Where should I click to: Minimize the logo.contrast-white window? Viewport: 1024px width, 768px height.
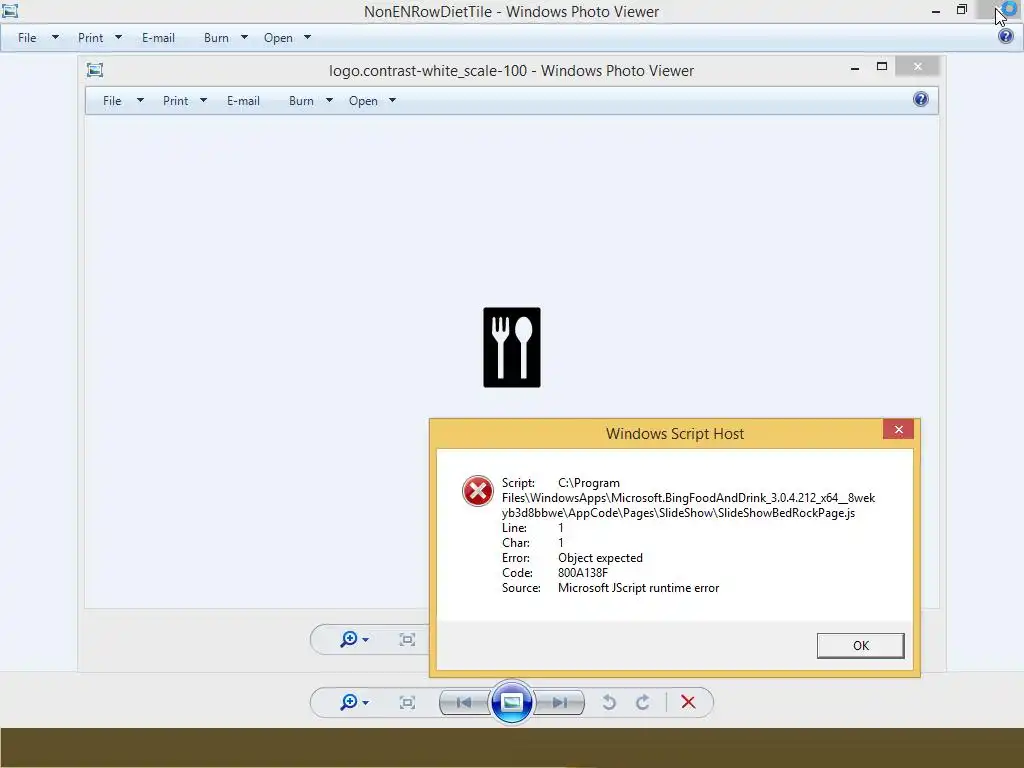coord(854,68)
